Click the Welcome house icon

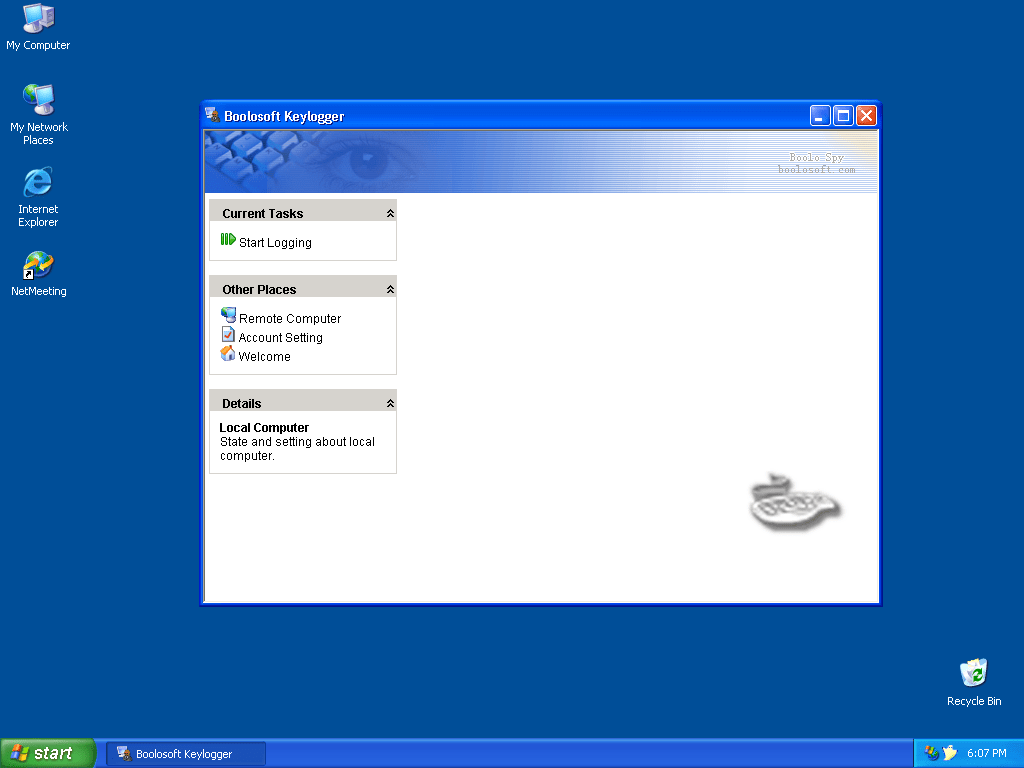coord(228,354)
